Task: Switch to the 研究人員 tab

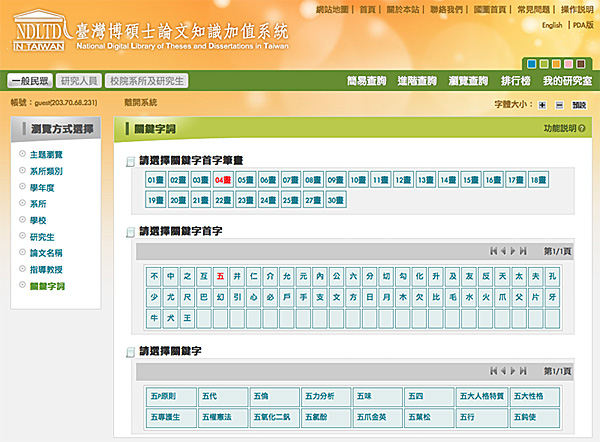Action: click(80, 81)
